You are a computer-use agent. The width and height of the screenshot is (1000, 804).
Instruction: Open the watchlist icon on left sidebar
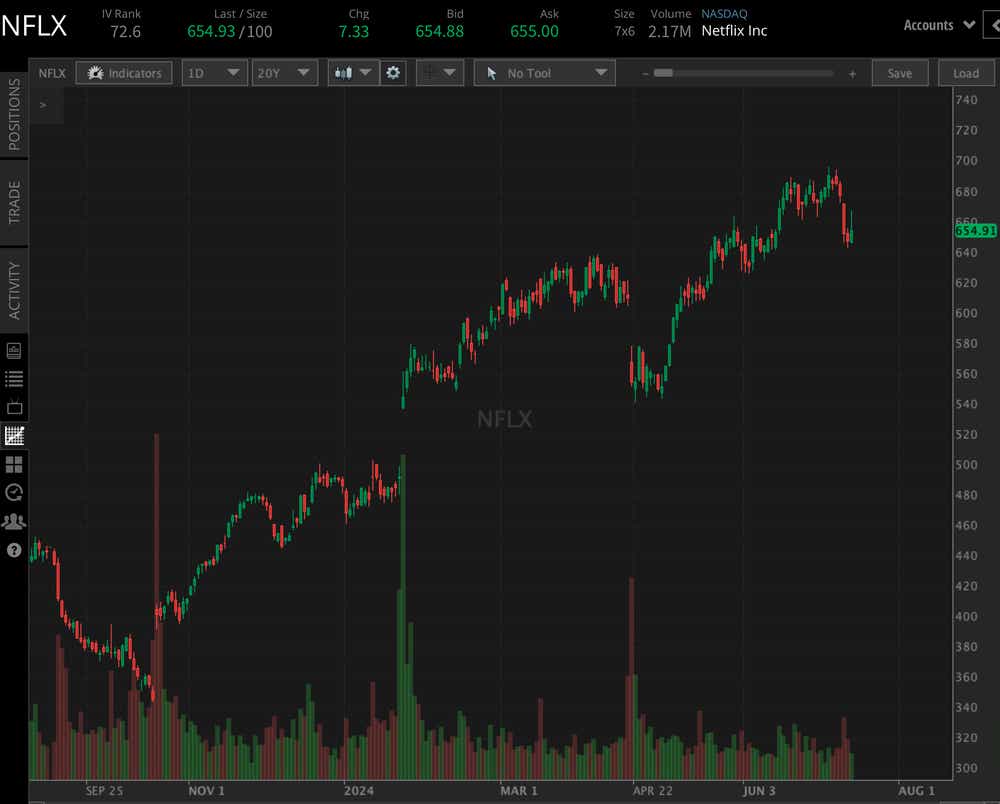pyautogui.click(x=13, y=378)
